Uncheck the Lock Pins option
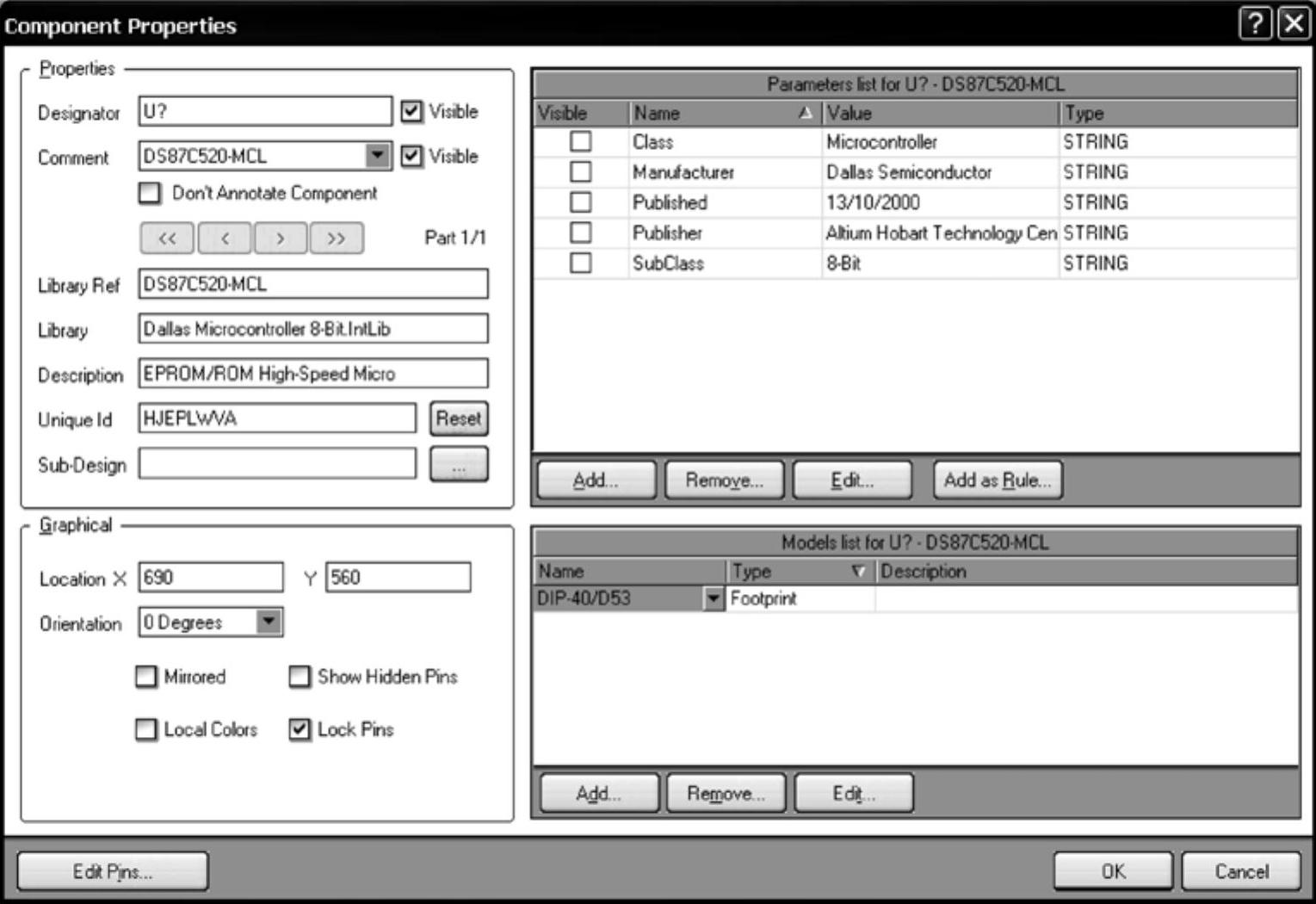This screenshot has height=904, width=1316. pyautogui.click(x=300, y=730)
